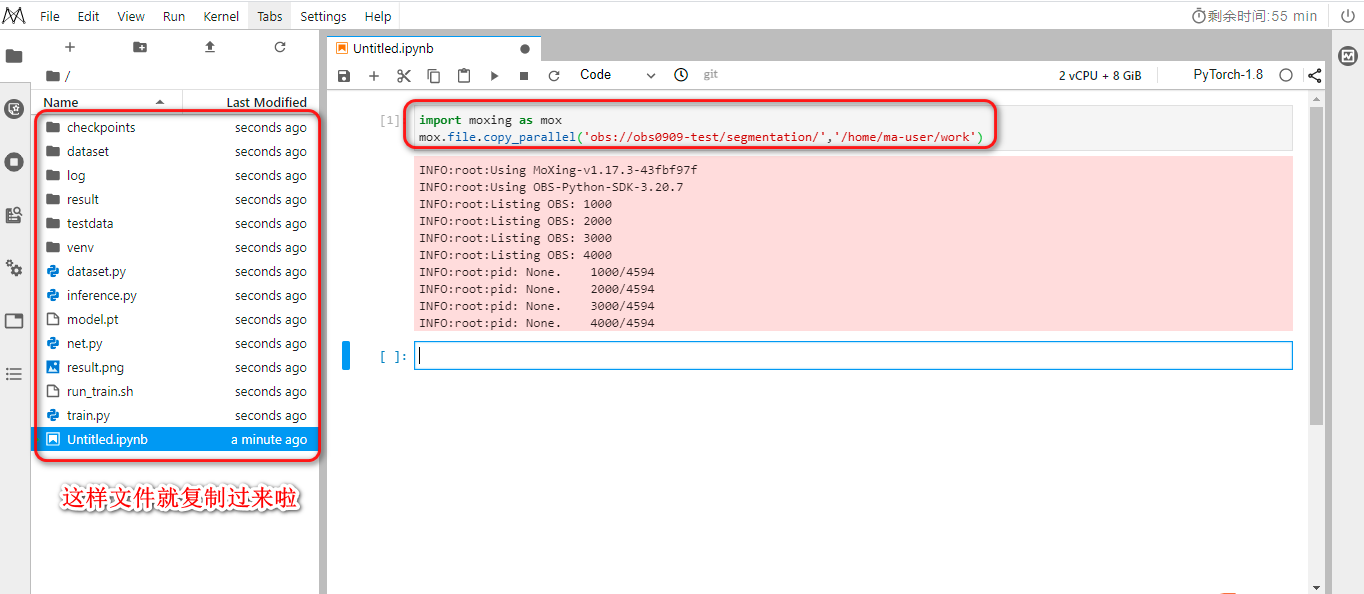
Task: Open the commands palette sidebar icon
Action: (14, 215)
